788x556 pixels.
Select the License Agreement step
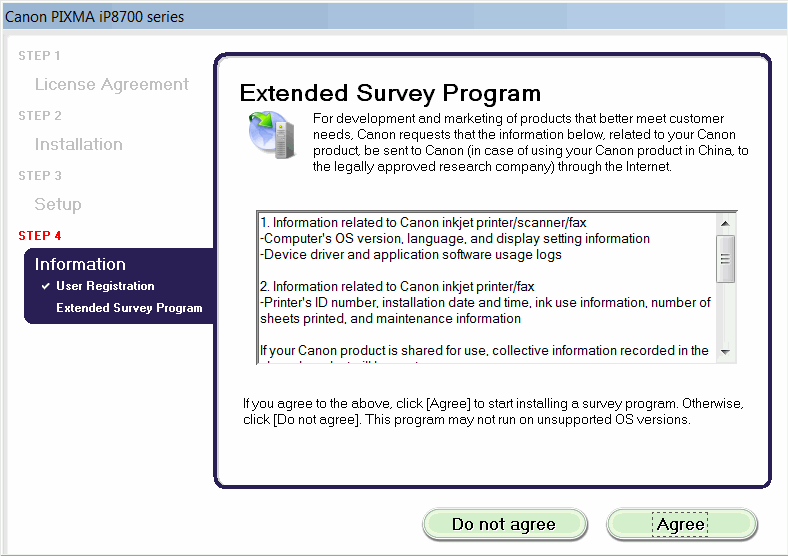pos(111,85)
